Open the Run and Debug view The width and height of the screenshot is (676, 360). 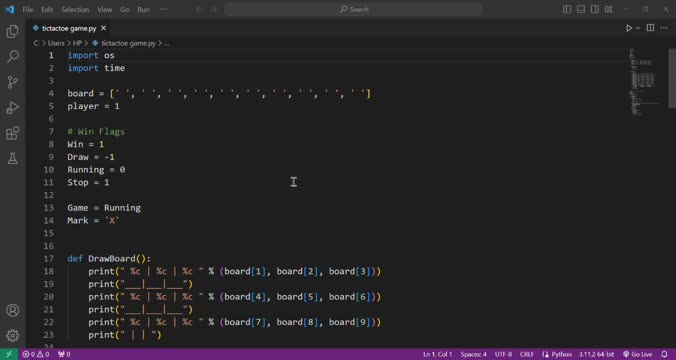pyautogui.click(x=13, y=107)
